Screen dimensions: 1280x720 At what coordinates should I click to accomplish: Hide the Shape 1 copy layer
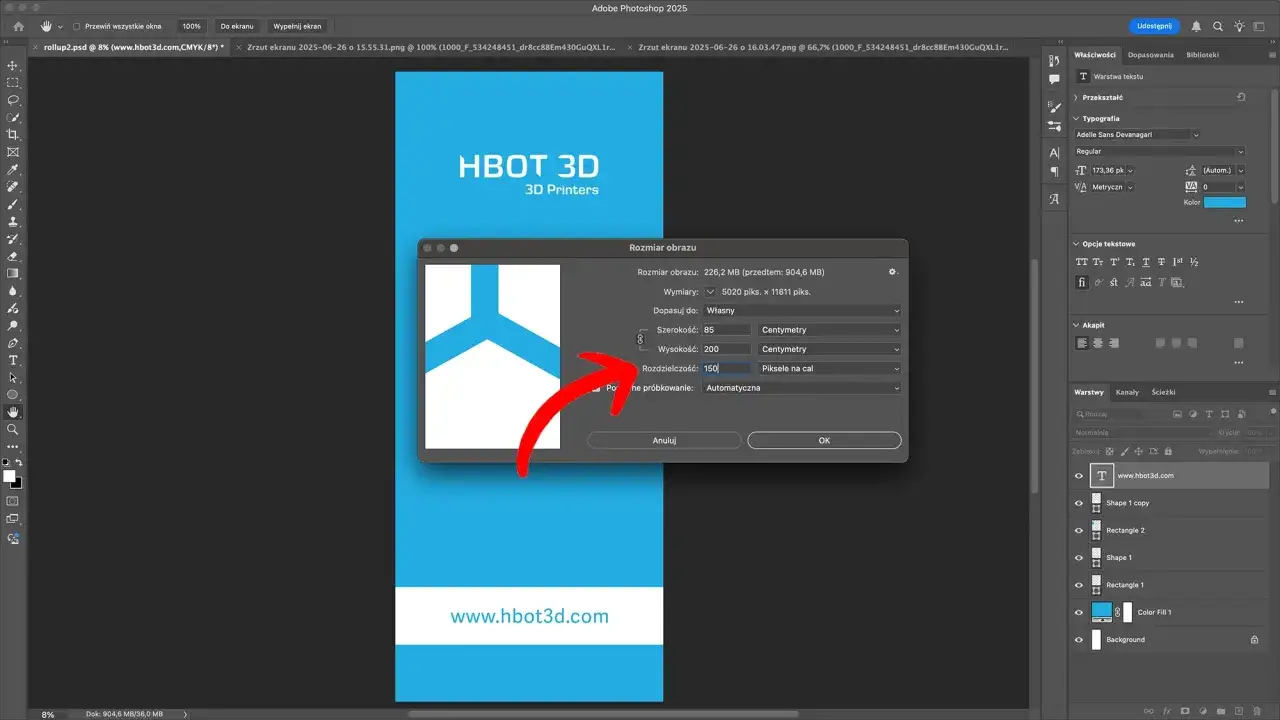click(1079, 503)
